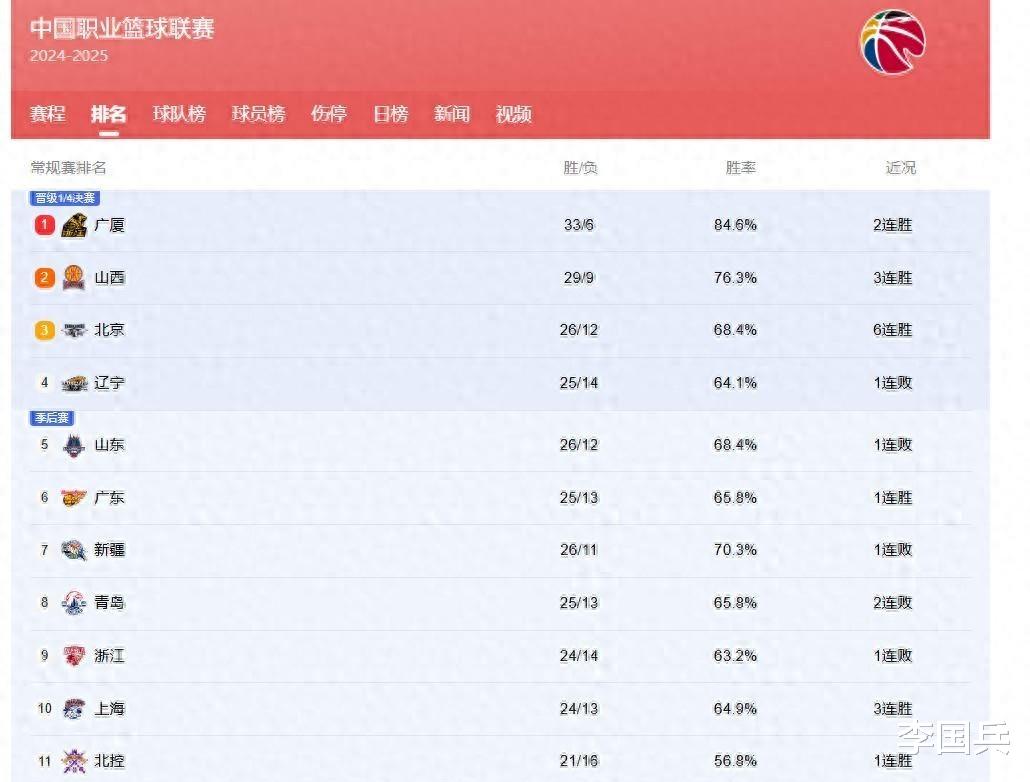Click the 近况 column header

901,168
